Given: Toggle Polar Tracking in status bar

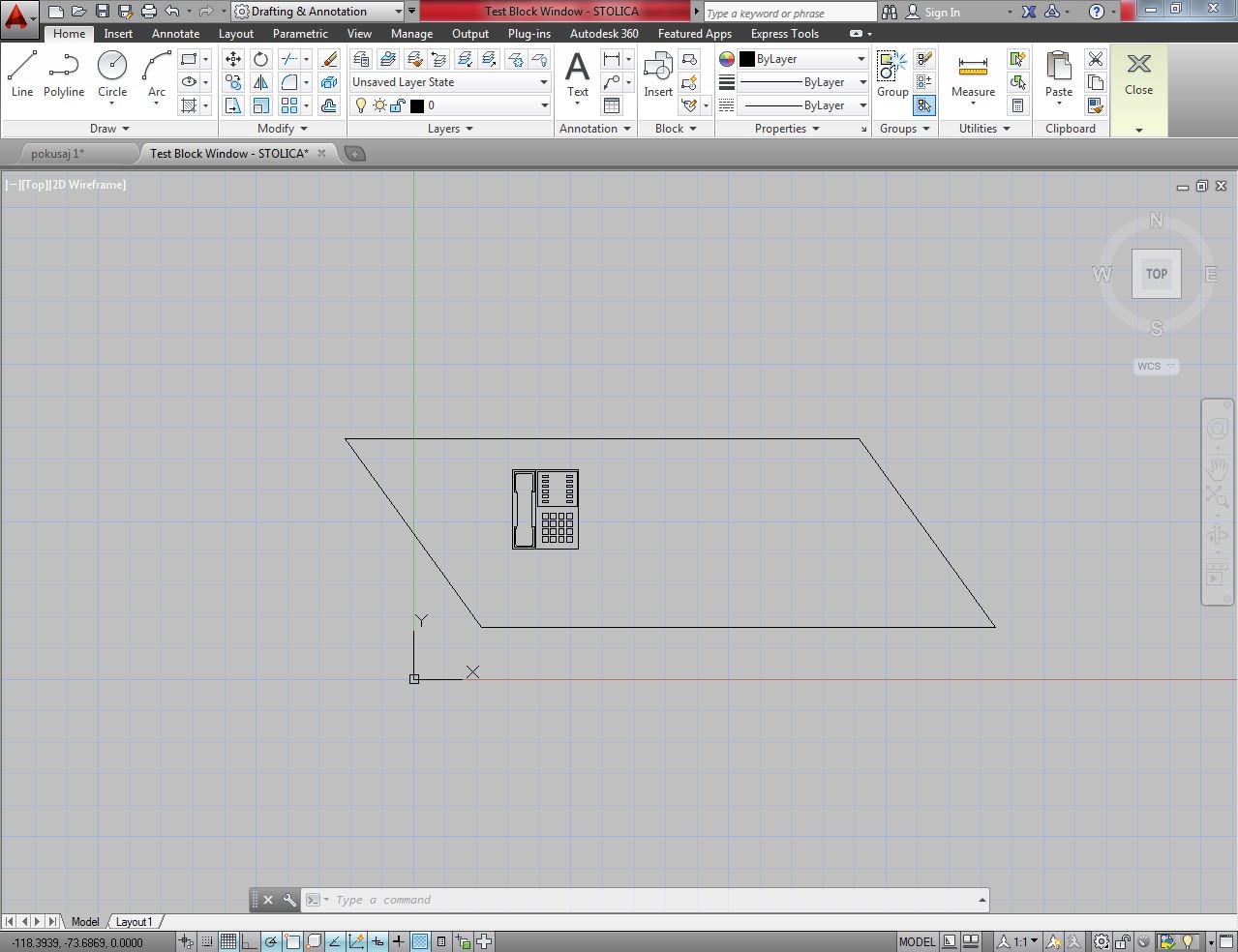Looking at the screenshot, I should 271,941.
